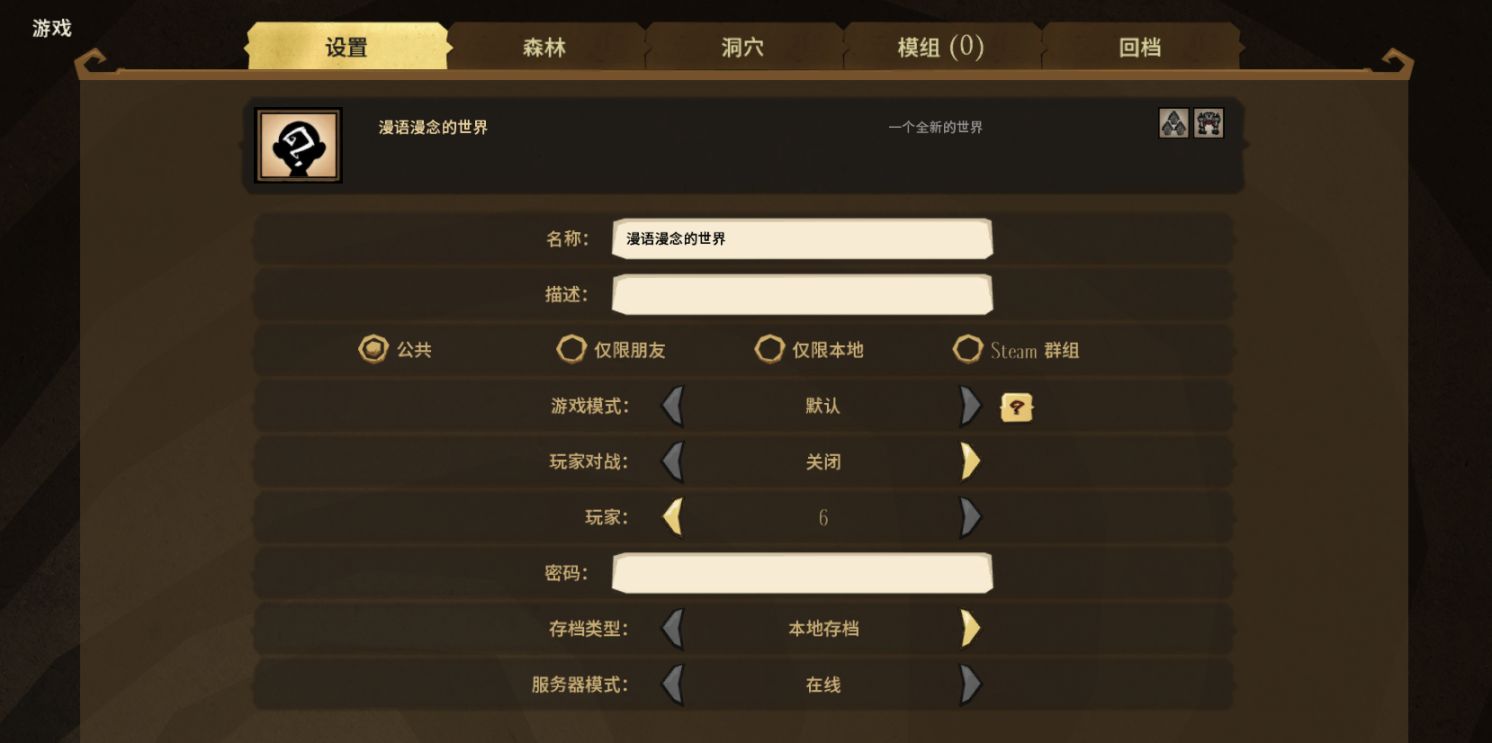Click left arrow for 游戏模式 setting
This screenshot has width=1492, height=743.
(673, 406)
